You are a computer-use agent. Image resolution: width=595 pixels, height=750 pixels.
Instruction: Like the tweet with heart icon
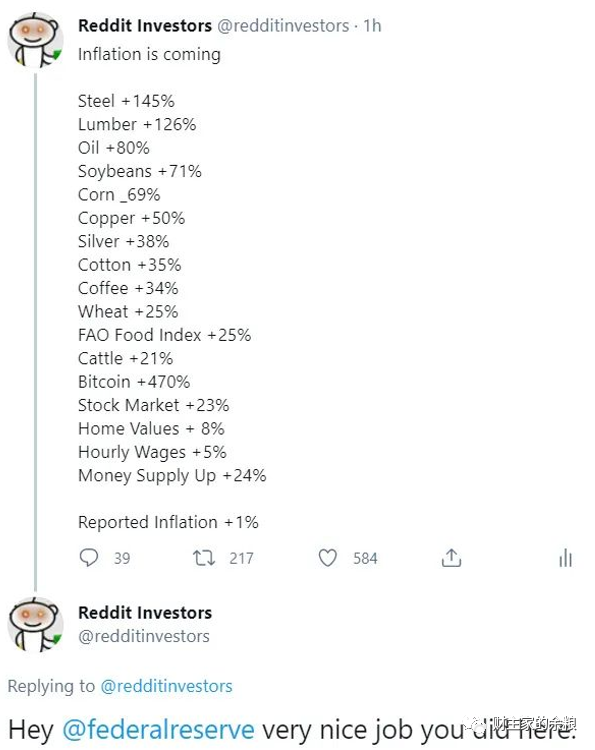(x=328, y=558)
